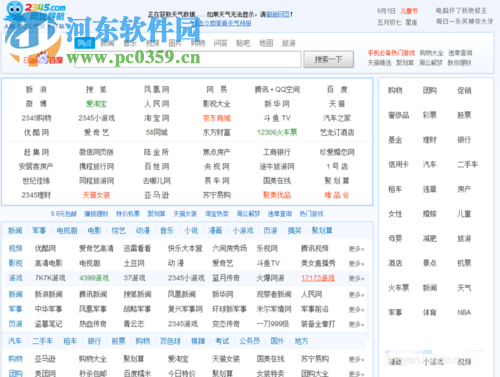Open the 米尔军情网 link

(274, 309)
